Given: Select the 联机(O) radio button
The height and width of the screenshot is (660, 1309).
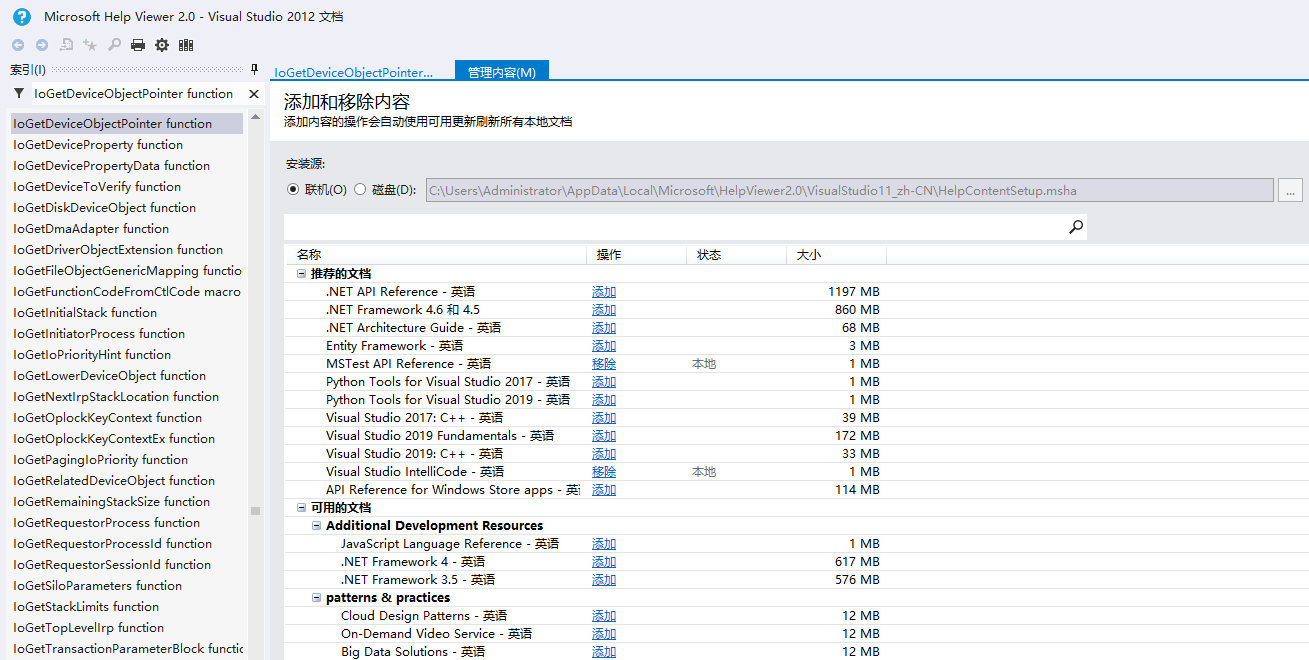Looking at the screenshot, I should pyautogui.click(x=293, y=190).
